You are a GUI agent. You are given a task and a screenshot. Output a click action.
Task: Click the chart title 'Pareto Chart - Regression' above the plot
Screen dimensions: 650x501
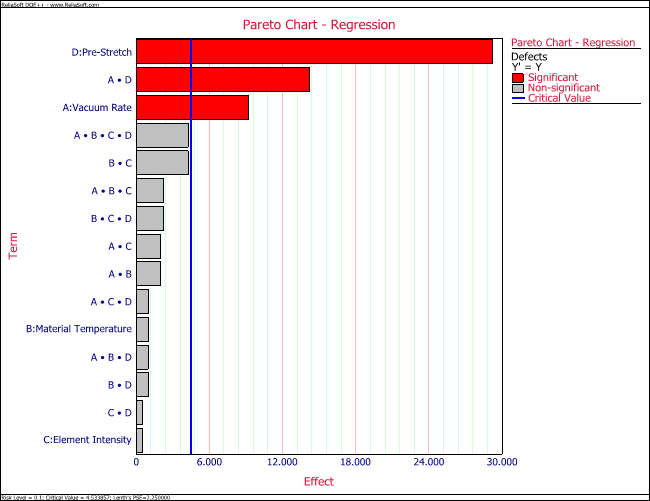[x=319, y=25]
